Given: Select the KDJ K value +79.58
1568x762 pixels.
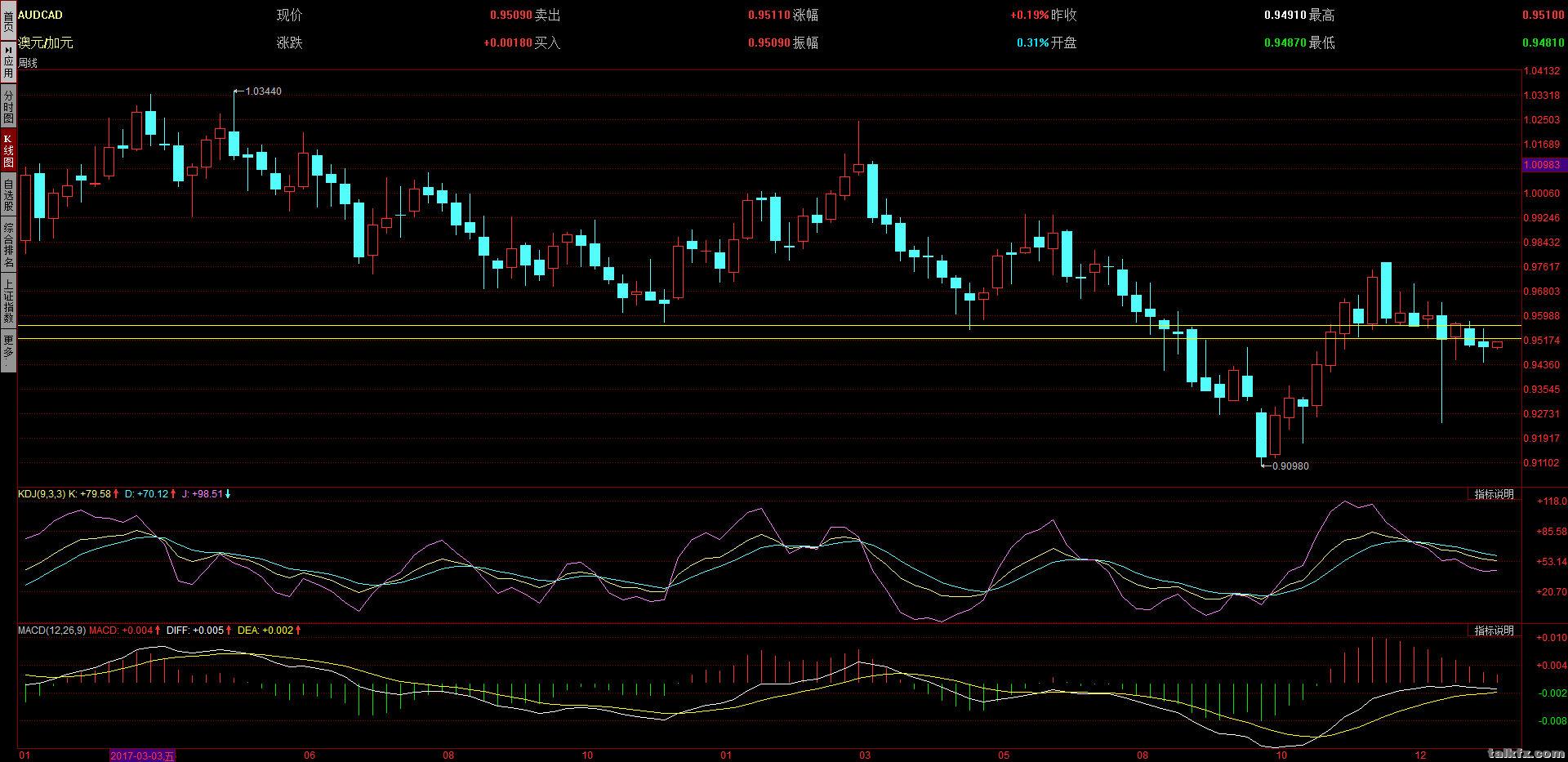Looking at the screenshot, I should coord(95,494).
